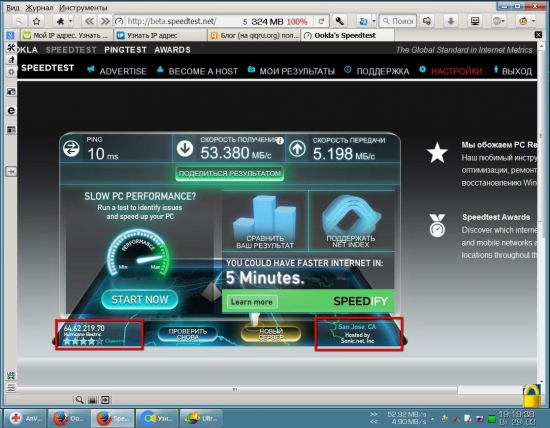Click the wrench tools icon in the toolbar
The image size is (550, 428).
pyautogui.click(x=339, y=21)
